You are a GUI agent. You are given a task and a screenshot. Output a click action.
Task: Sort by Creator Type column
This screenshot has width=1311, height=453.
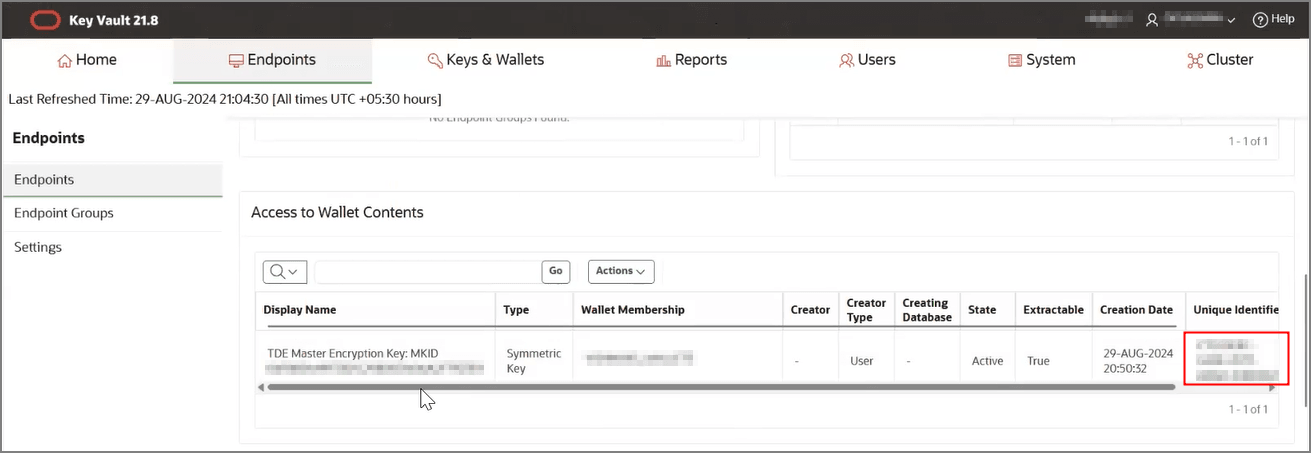pos(866,310)
